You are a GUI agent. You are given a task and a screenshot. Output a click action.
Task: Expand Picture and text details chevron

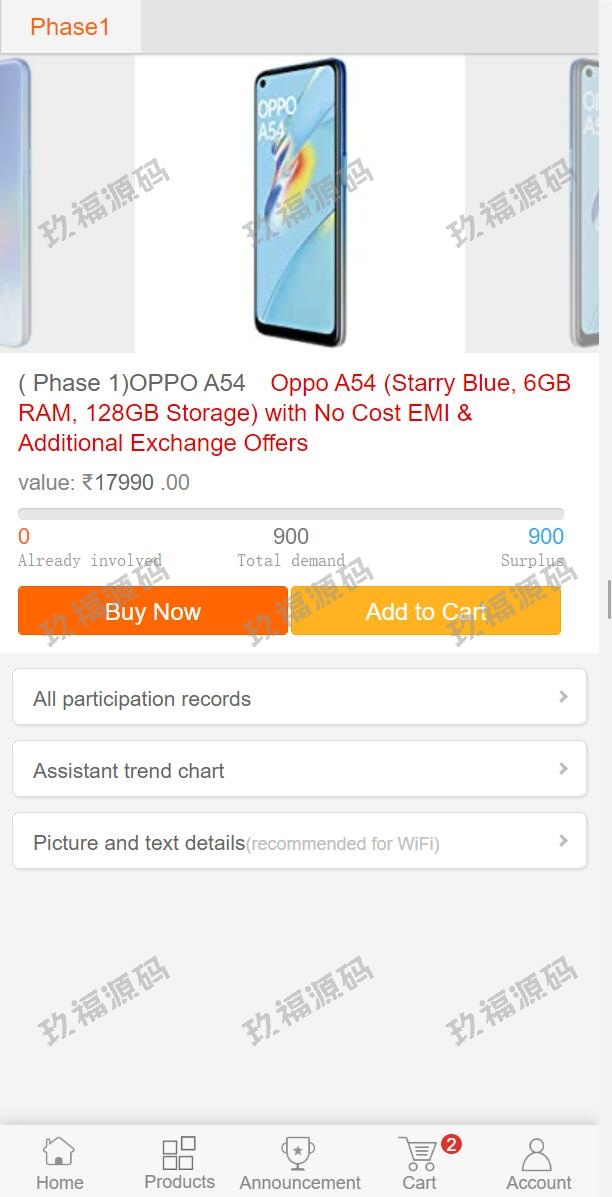click(x=564, y=841)
